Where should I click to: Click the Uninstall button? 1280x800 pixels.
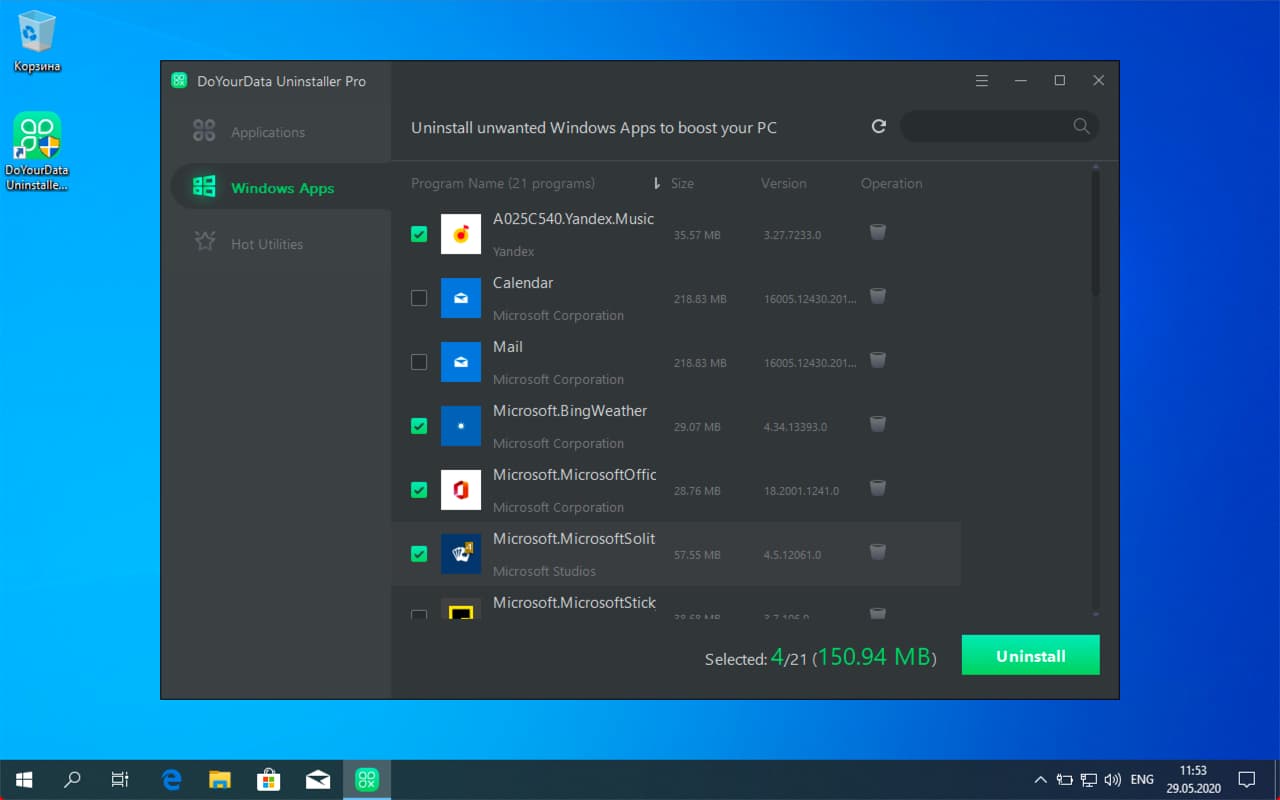(x=1030, y=656)
